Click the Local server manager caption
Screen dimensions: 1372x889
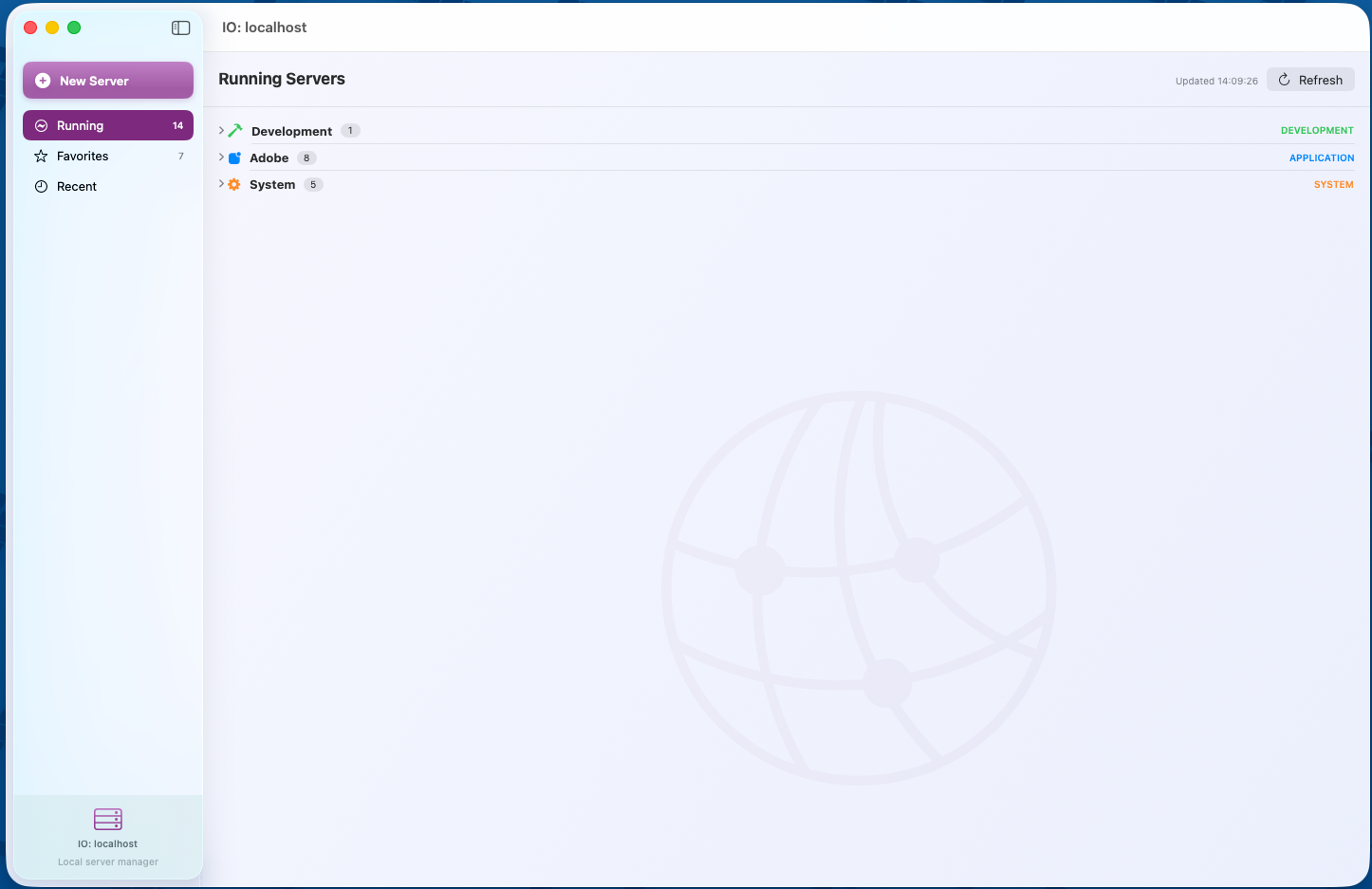tap(108, 861)
